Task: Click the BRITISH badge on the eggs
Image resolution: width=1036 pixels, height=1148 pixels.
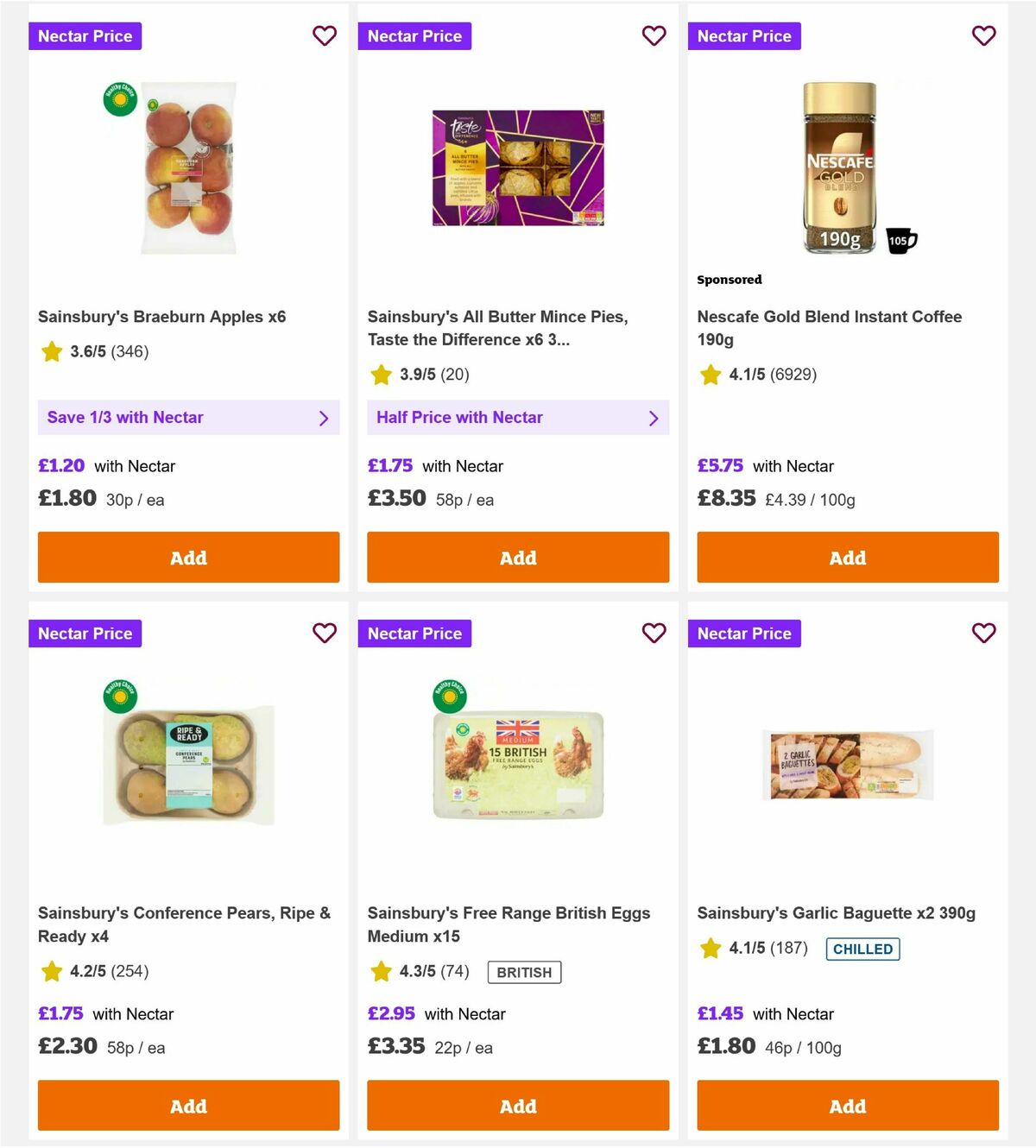Action: point(523,972)
